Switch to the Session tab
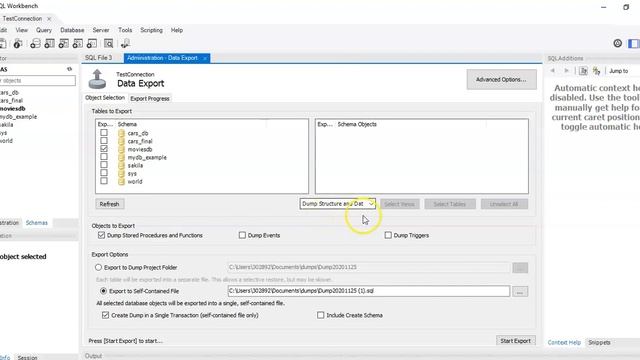Screen dimensions: 640x360 27,357
